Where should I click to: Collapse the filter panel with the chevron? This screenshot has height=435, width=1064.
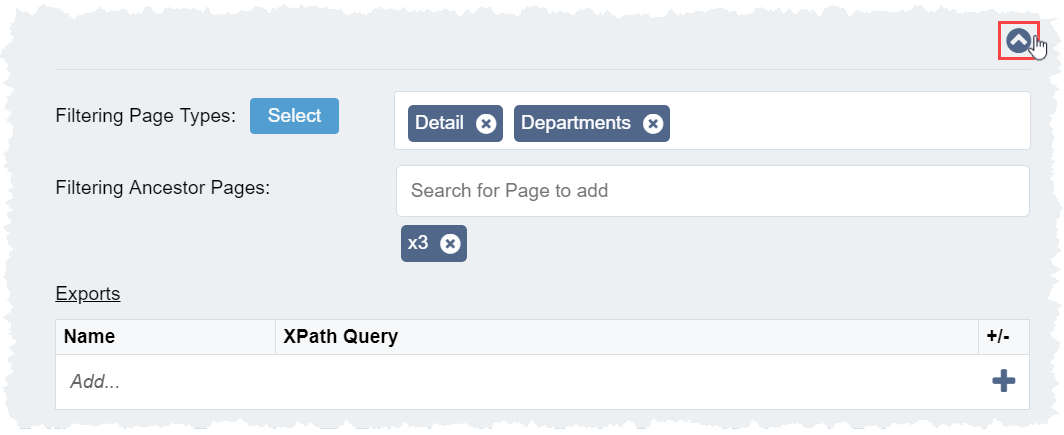click(1018, 41)
